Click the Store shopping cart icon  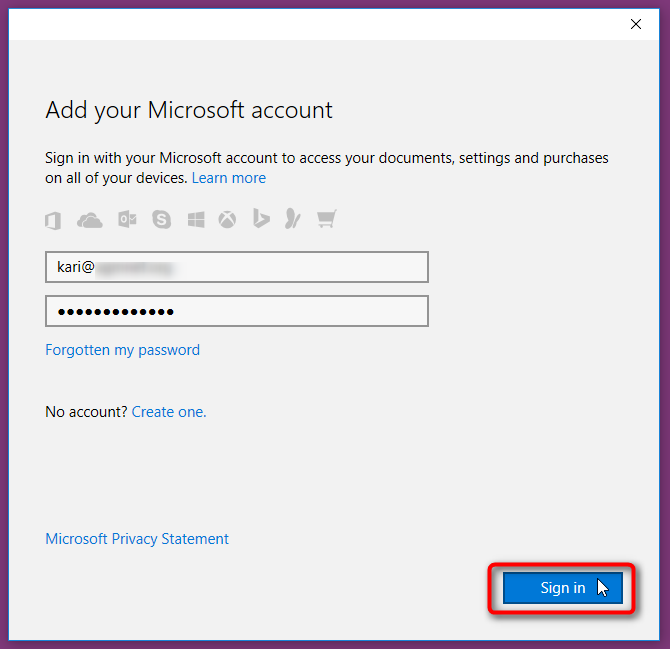pyautogui.click(x=327, y=219)
